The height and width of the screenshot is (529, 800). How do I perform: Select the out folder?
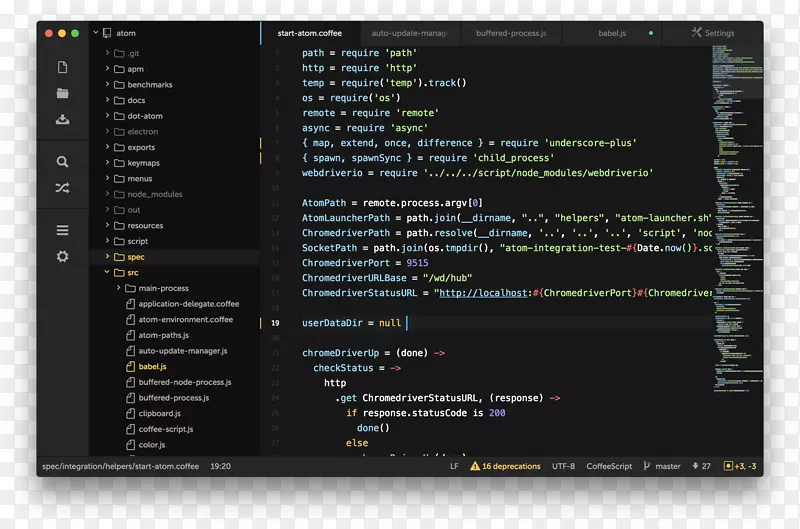(x=134, y=210)
